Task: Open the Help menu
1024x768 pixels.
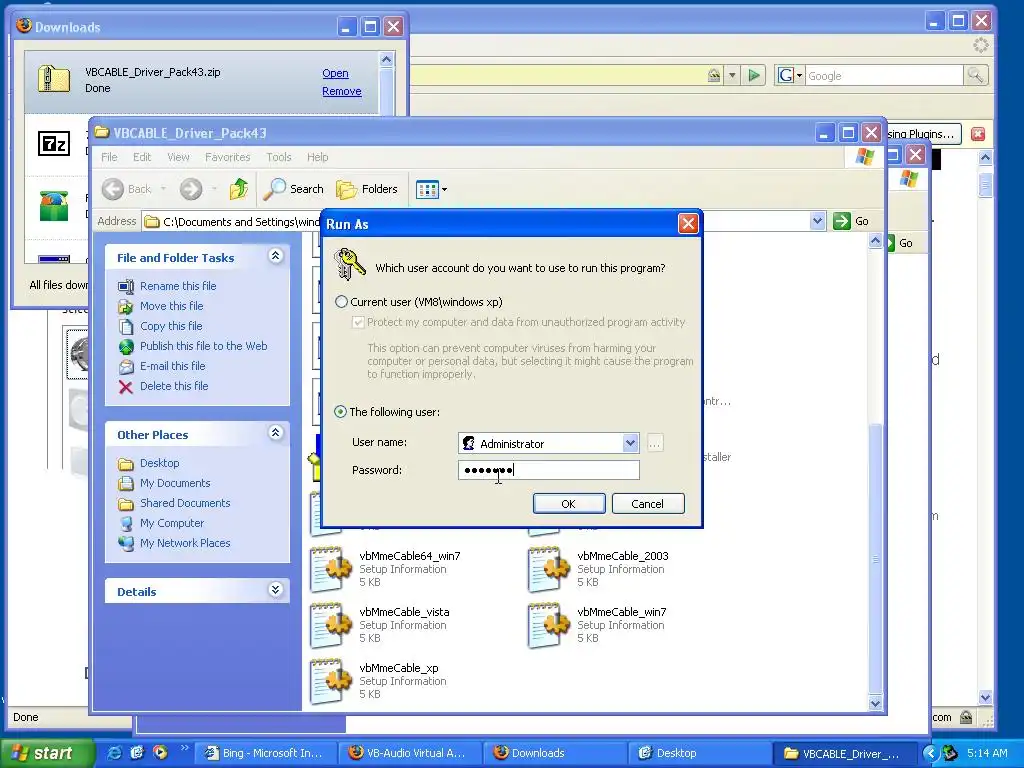Action: (x=317, y=157)
